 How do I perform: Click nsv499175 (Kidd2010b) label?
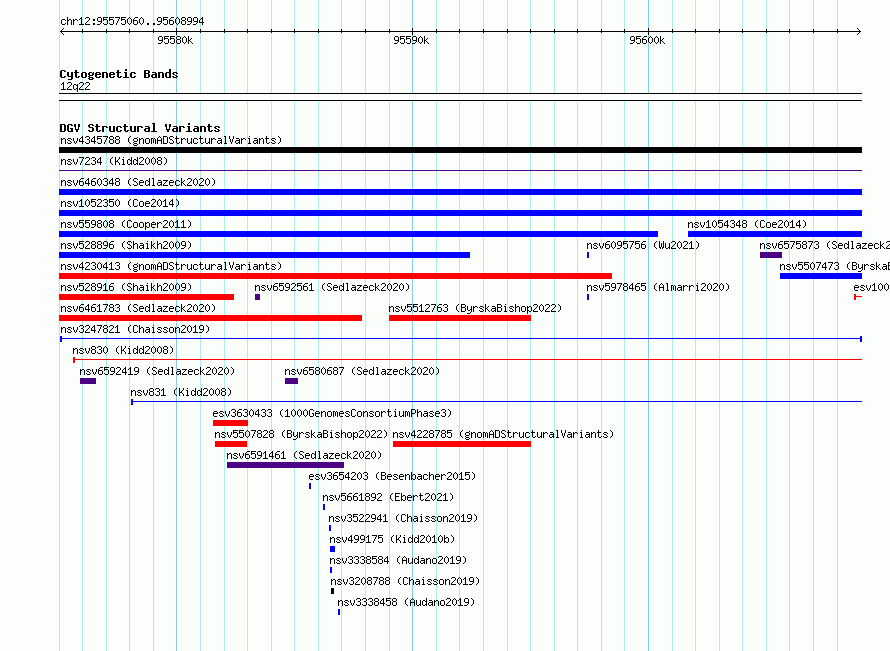point(392,539)
